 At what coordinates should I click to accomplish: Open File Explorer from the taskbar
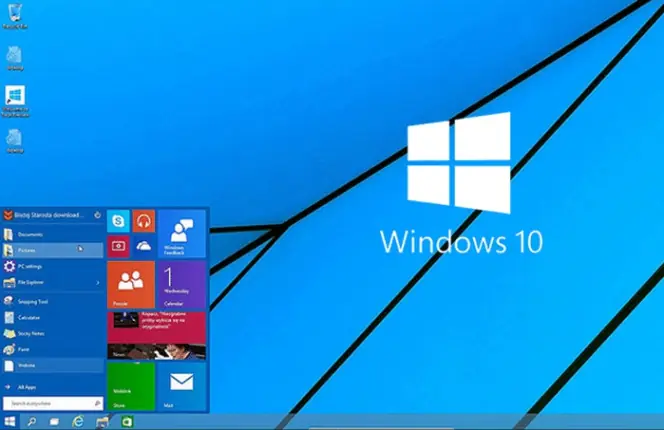point(102,422)
